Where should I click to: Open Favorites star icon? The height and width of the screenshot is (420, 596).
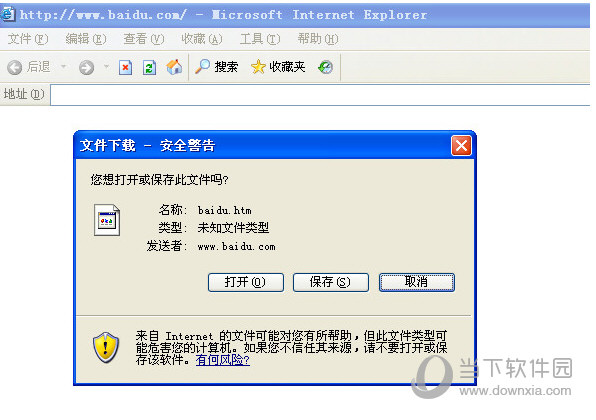(x=258, y=67)
